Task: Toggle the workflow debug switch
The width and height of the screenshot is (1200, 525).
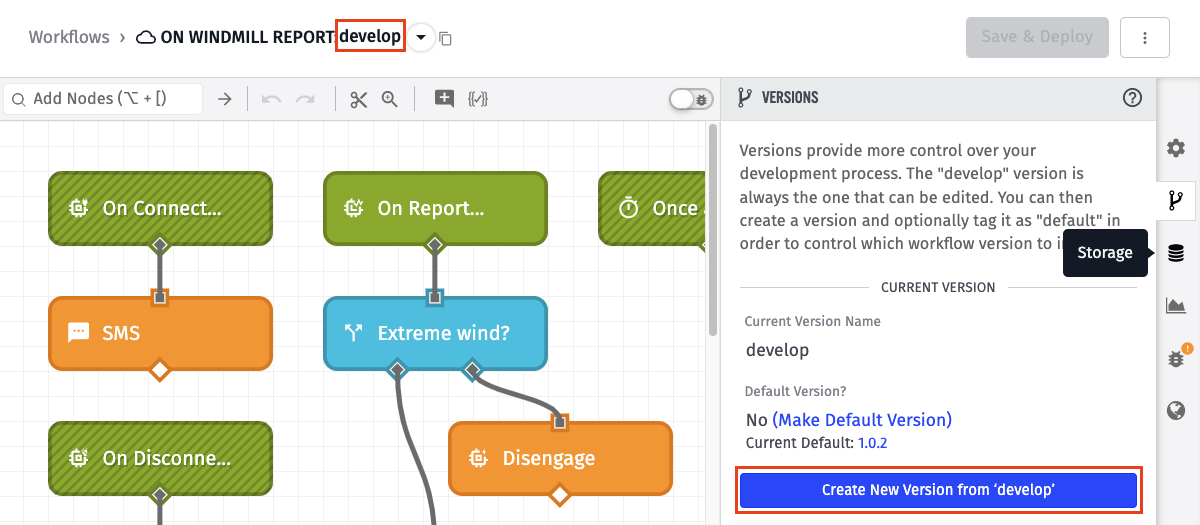Action: point(691,99)
